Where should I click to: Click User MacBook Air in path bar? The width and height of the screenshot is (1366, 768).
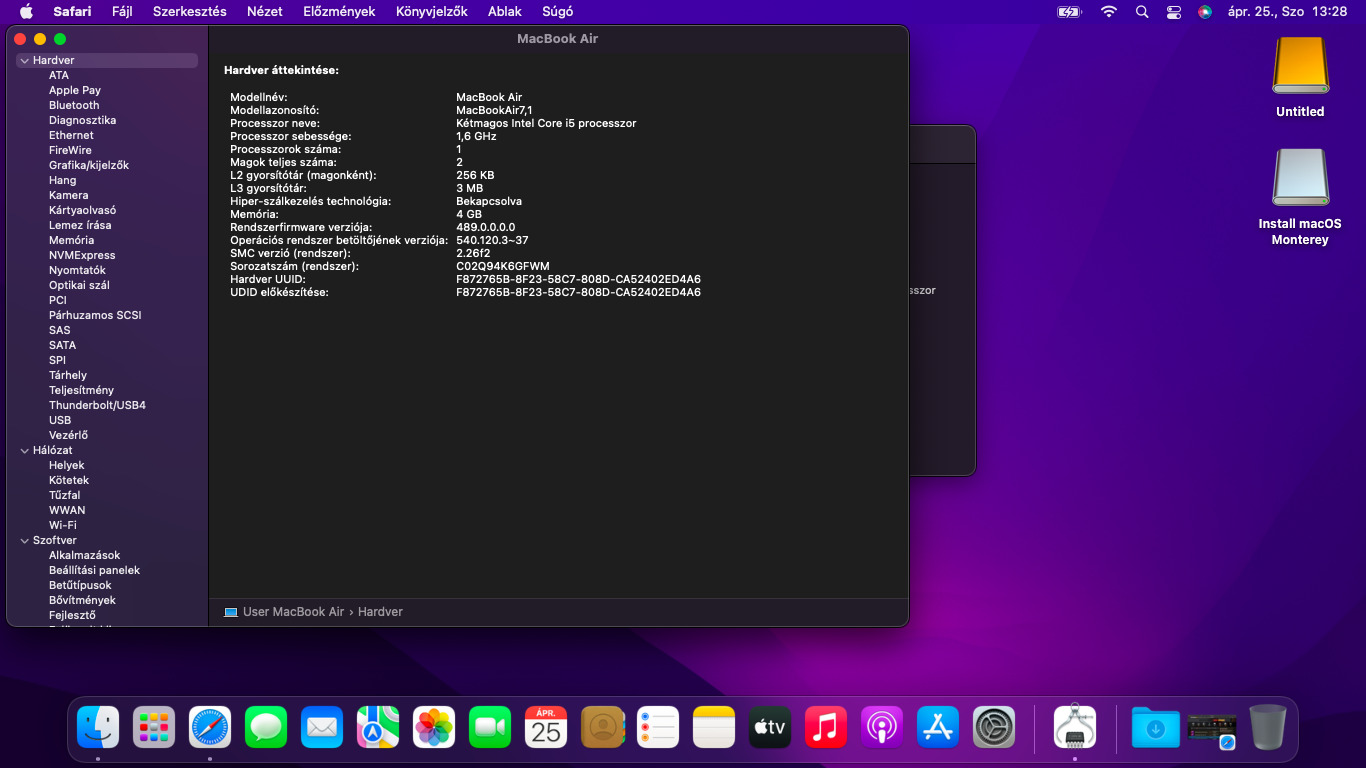click(x=292, y=612)
